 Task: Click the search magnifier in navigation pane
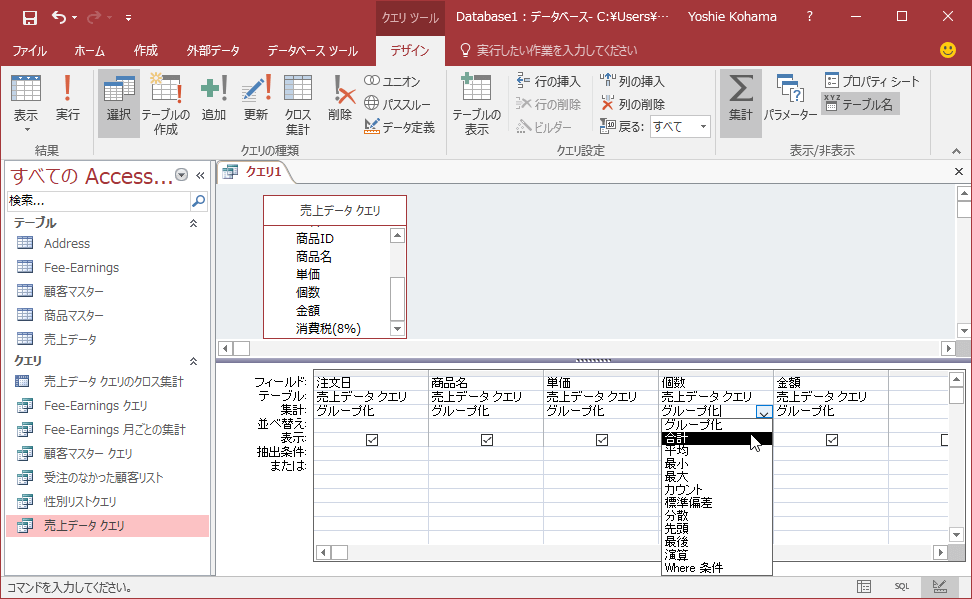[x=198, y=200]
